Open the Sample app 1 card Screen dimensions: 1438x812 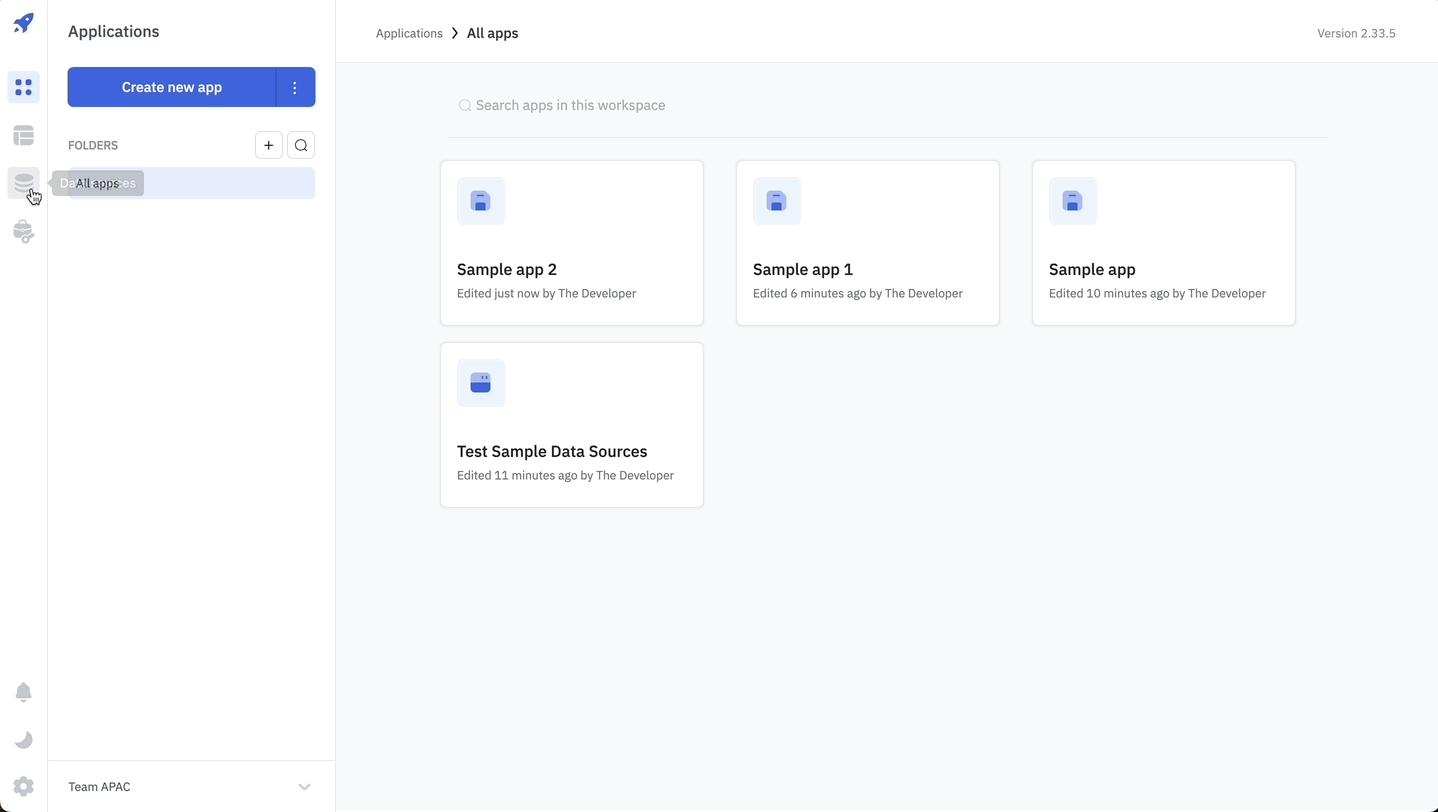click(868, 243)
